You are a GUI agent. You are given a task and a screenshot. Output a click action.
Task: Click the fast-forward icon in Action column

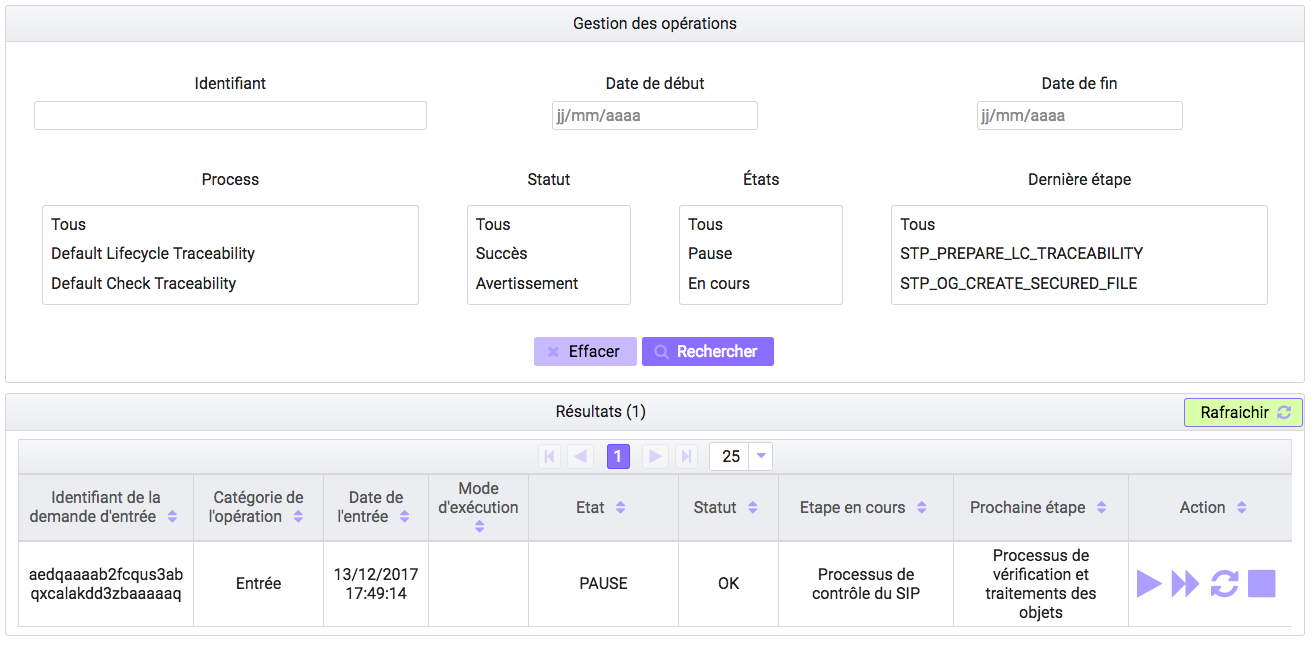pyautogui.click(x=1185, y=584)
